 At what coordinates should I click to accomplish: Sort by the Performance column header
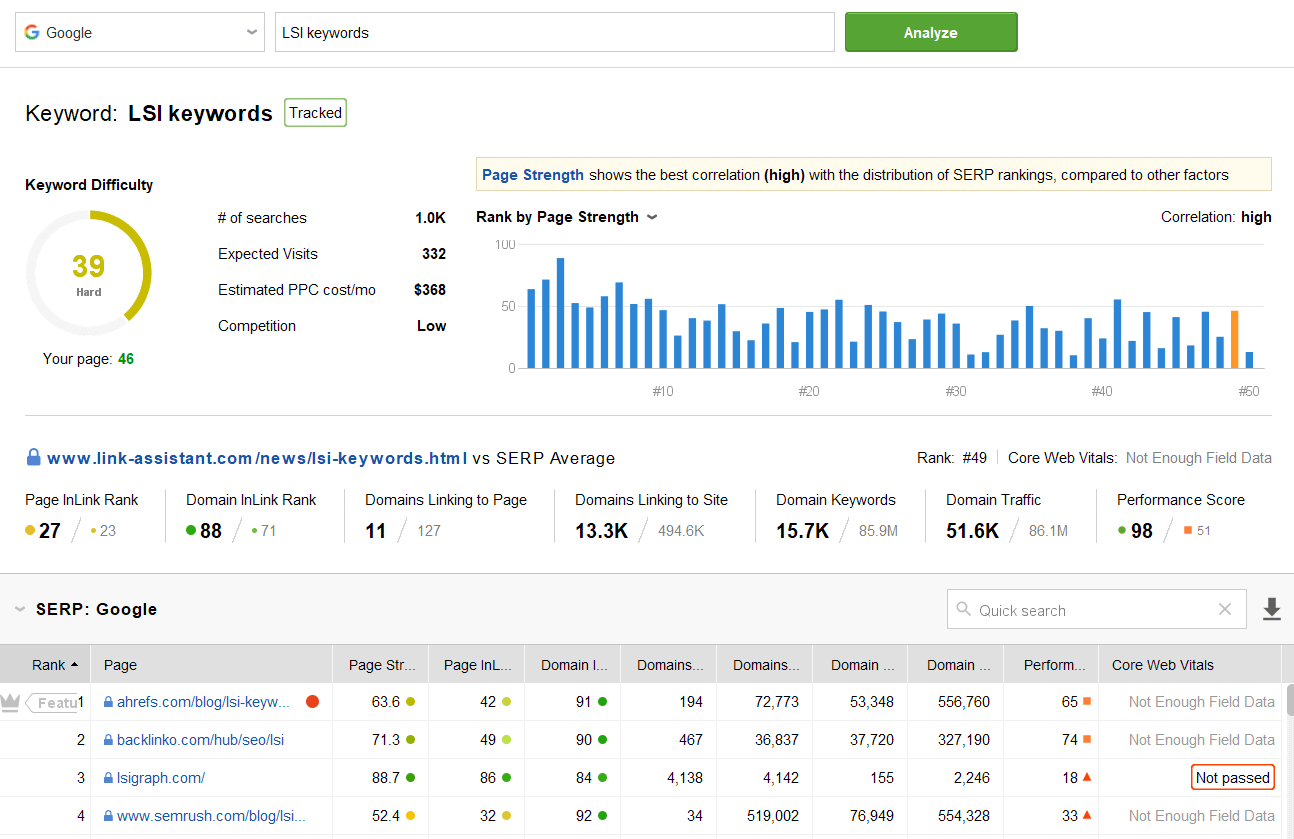click(x=1051, y=664)
